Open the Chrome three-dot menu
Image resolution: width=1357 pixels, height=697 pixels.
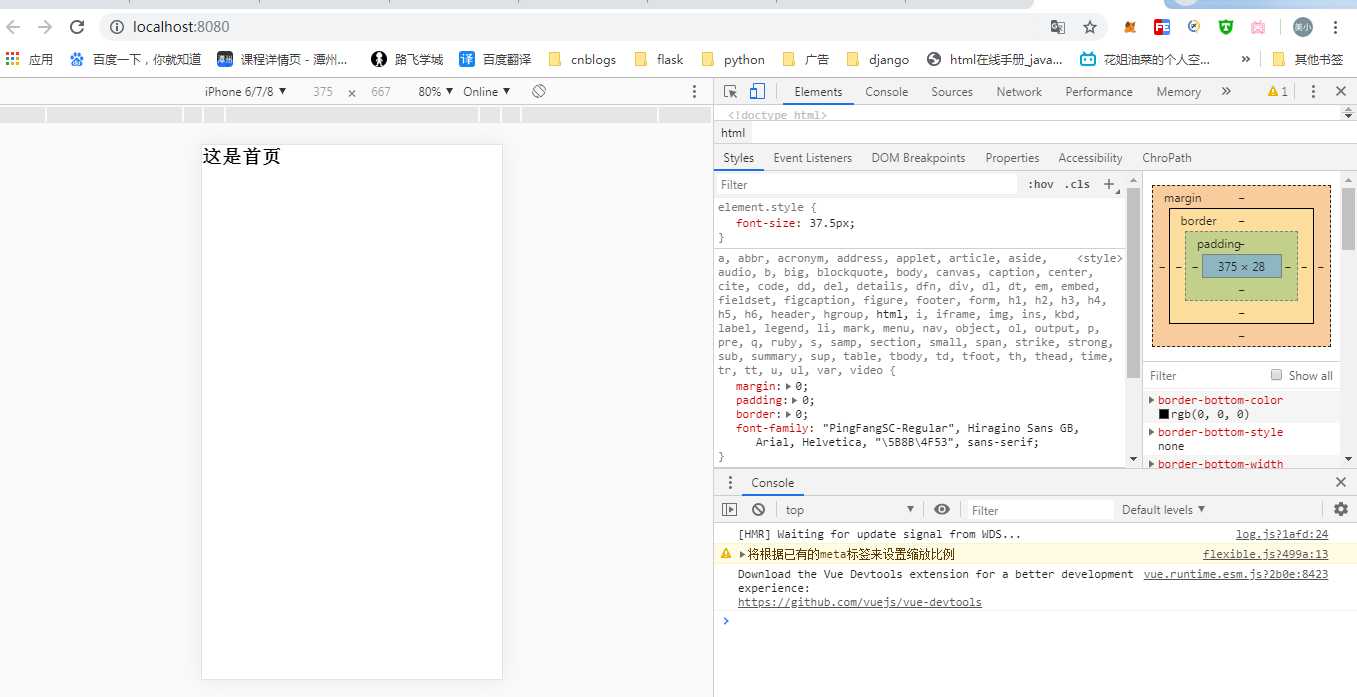click(1338, 27)
